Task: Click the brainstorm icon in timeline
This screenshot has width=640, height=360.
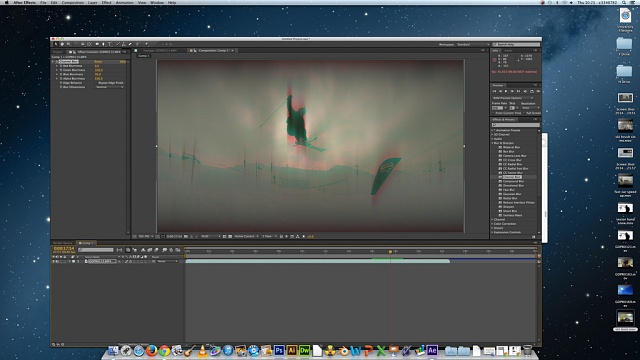Action: (164, 250)
